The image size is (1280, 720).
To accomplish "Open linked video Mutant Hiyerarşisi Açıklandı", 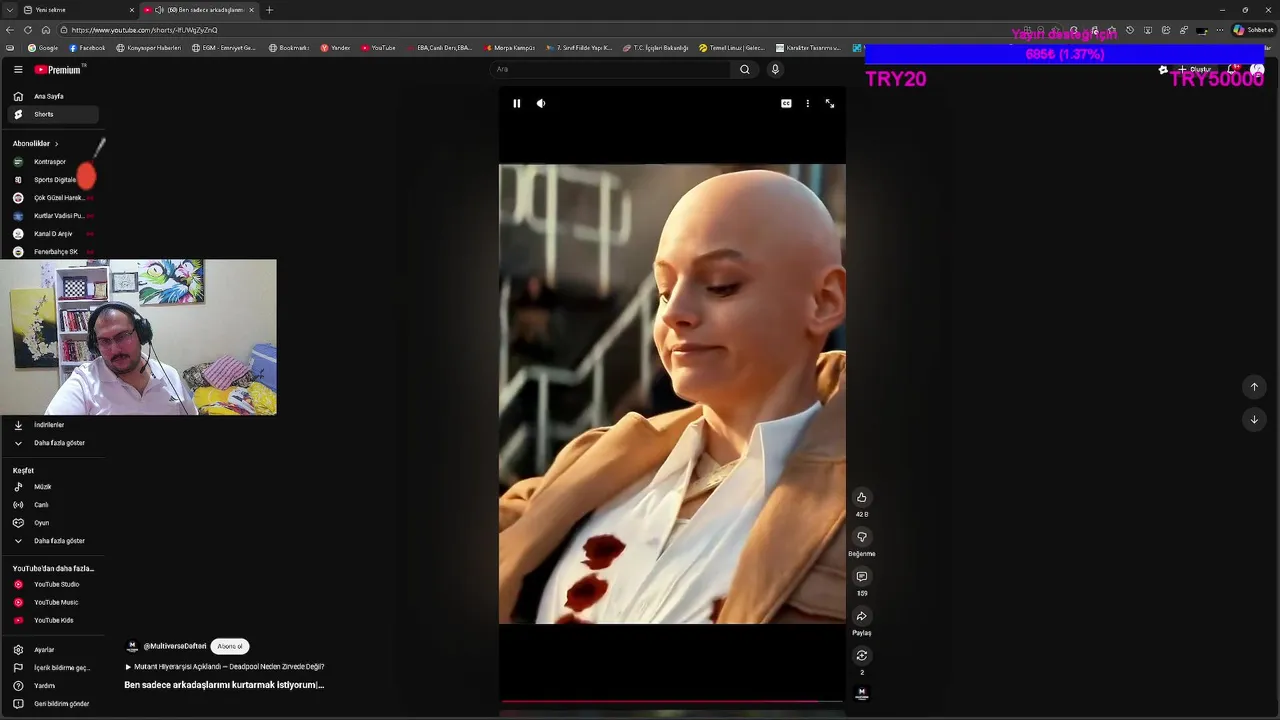I will pos(225,667).
